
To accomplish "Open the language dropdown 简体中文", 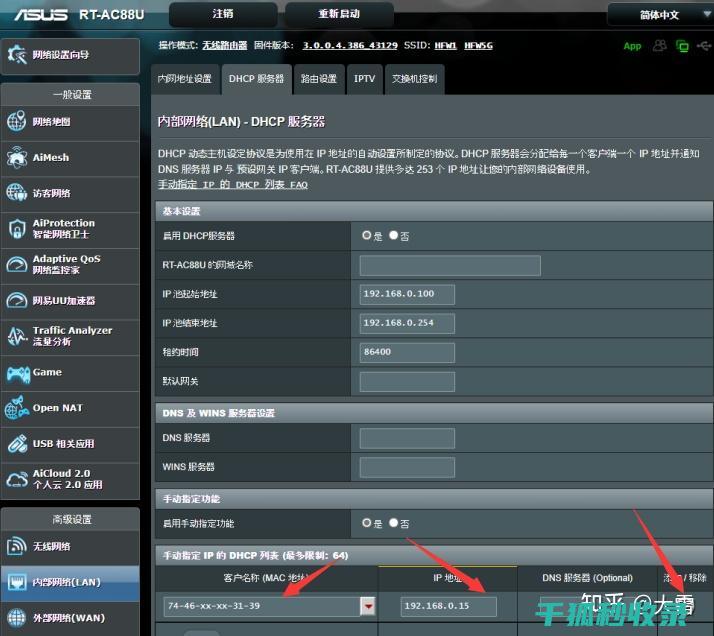I will click(x=660, y=15).
